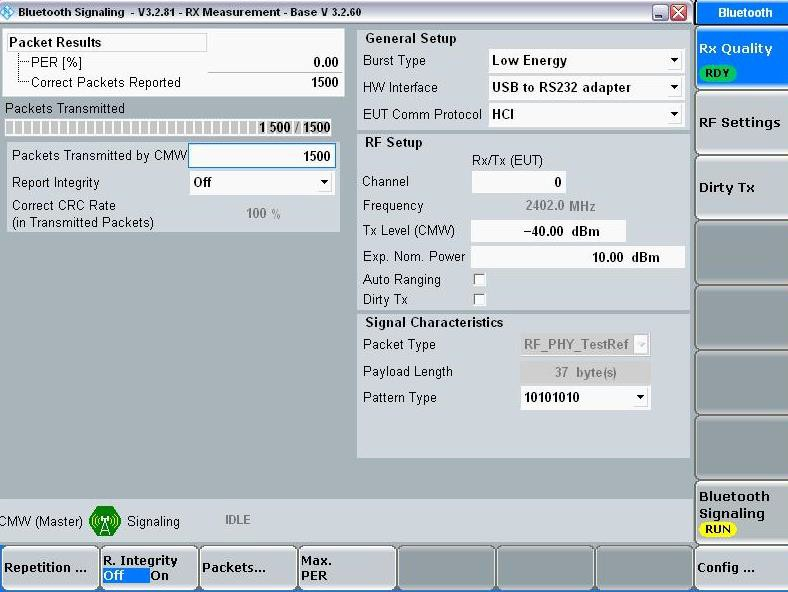Toggle R. Integrity Off/On softkey

(x=148, y=568)
